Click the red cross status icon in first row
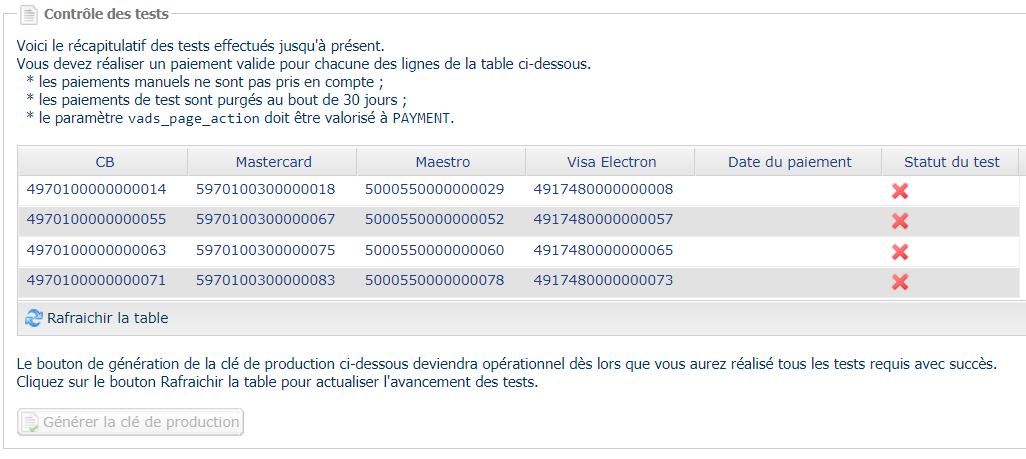The image size is (1026, 459). 900,191
